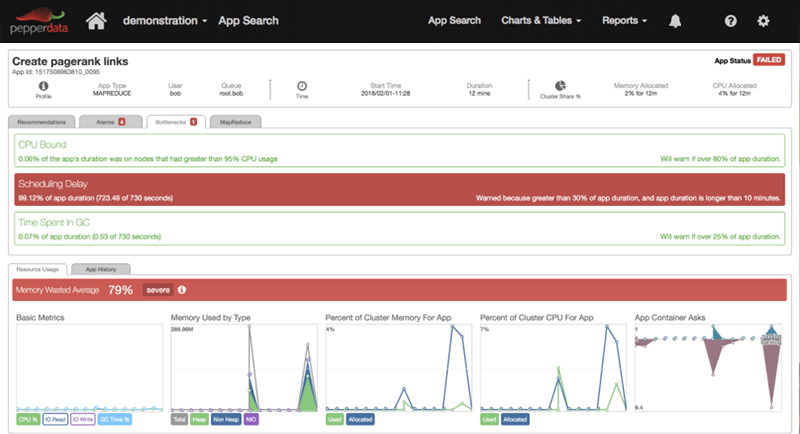Expand the Reports menu

(x=624, y=20)
